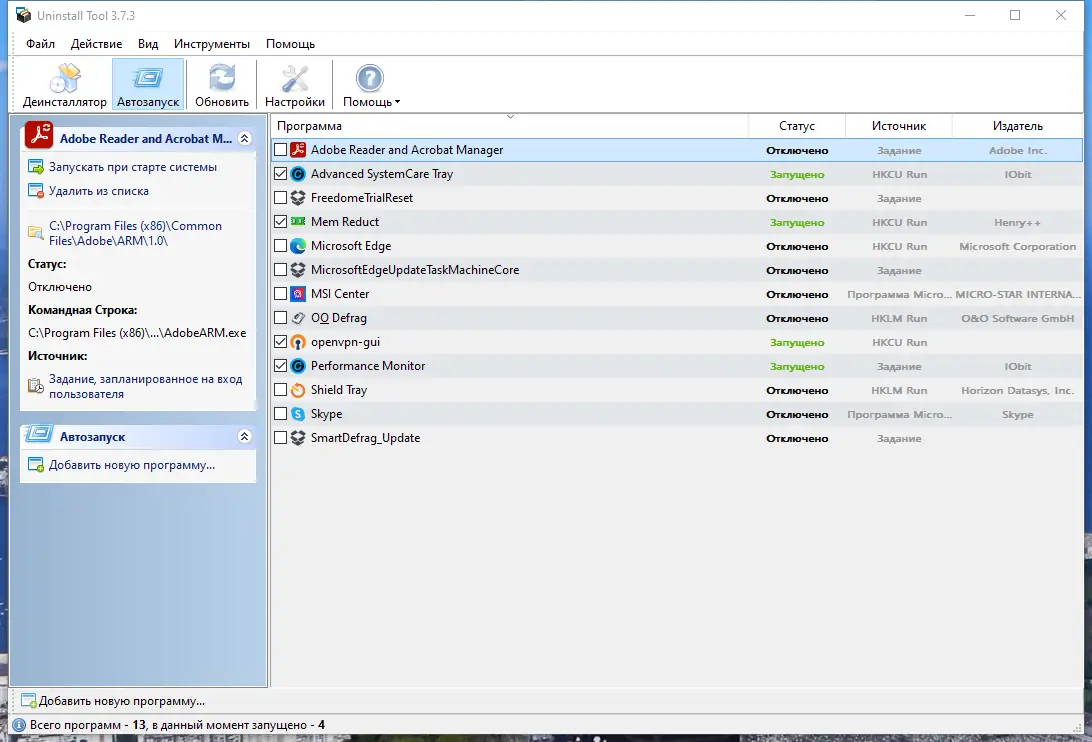Click Добавить новую программу at the bottom bar

121,702
